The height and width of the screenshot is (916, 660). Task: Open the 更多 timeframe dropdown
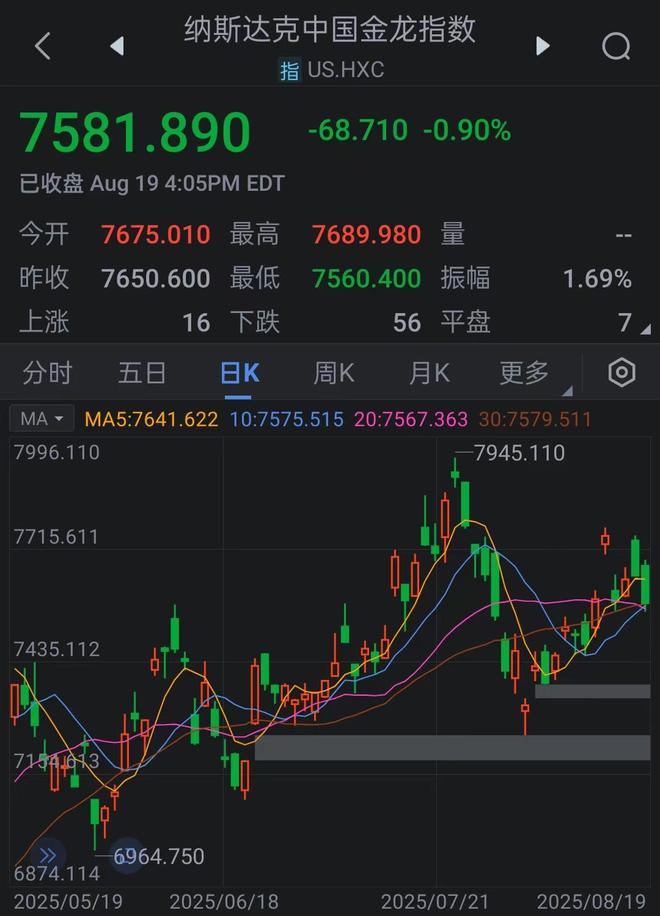524,373
